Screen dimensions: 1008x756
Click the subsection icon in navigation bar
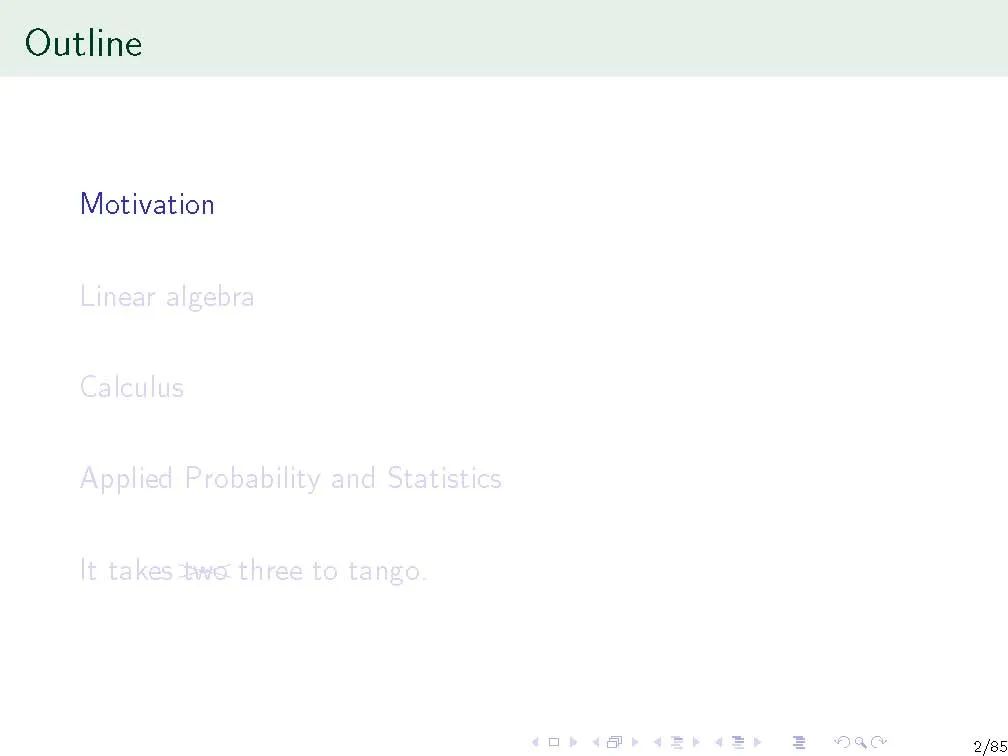tap(675, 742)
